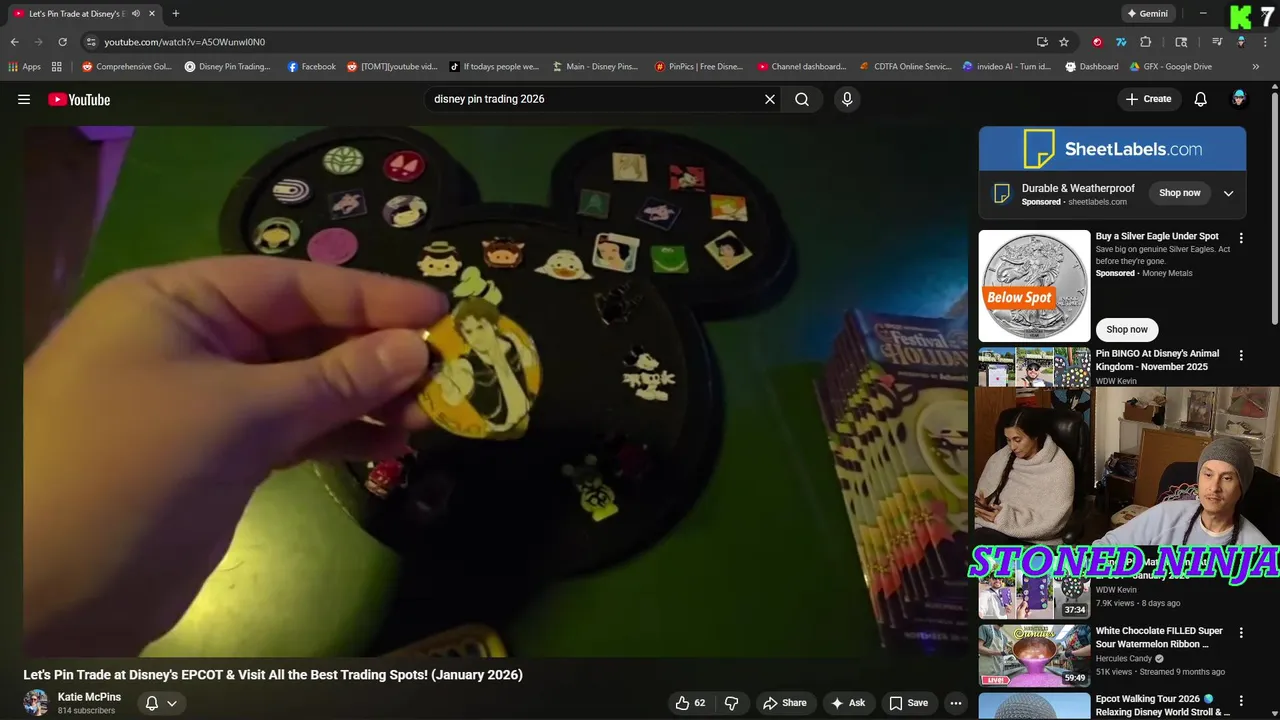Click Shop now on SheetLabels ad
This screenshot has width=1280, height=720.
(x=1180, y=193)
